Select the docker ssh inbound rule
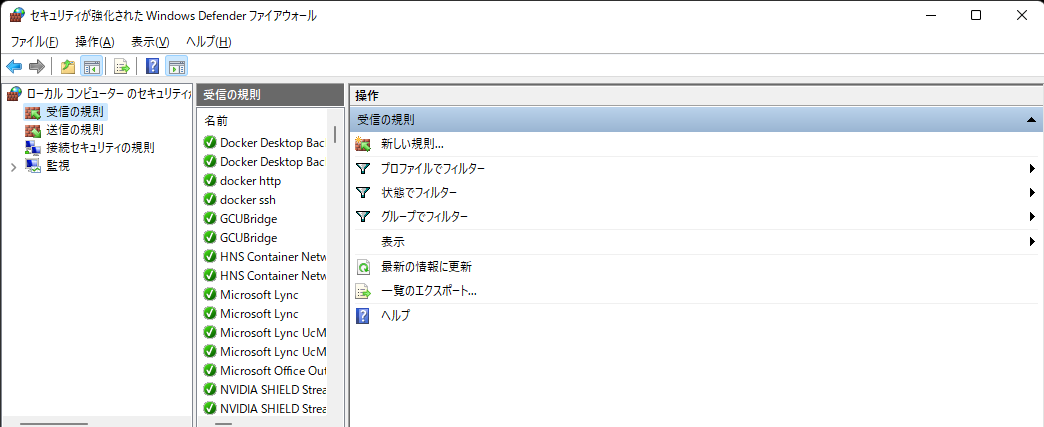Viewport: 1044px width, 427px height. 247,200
